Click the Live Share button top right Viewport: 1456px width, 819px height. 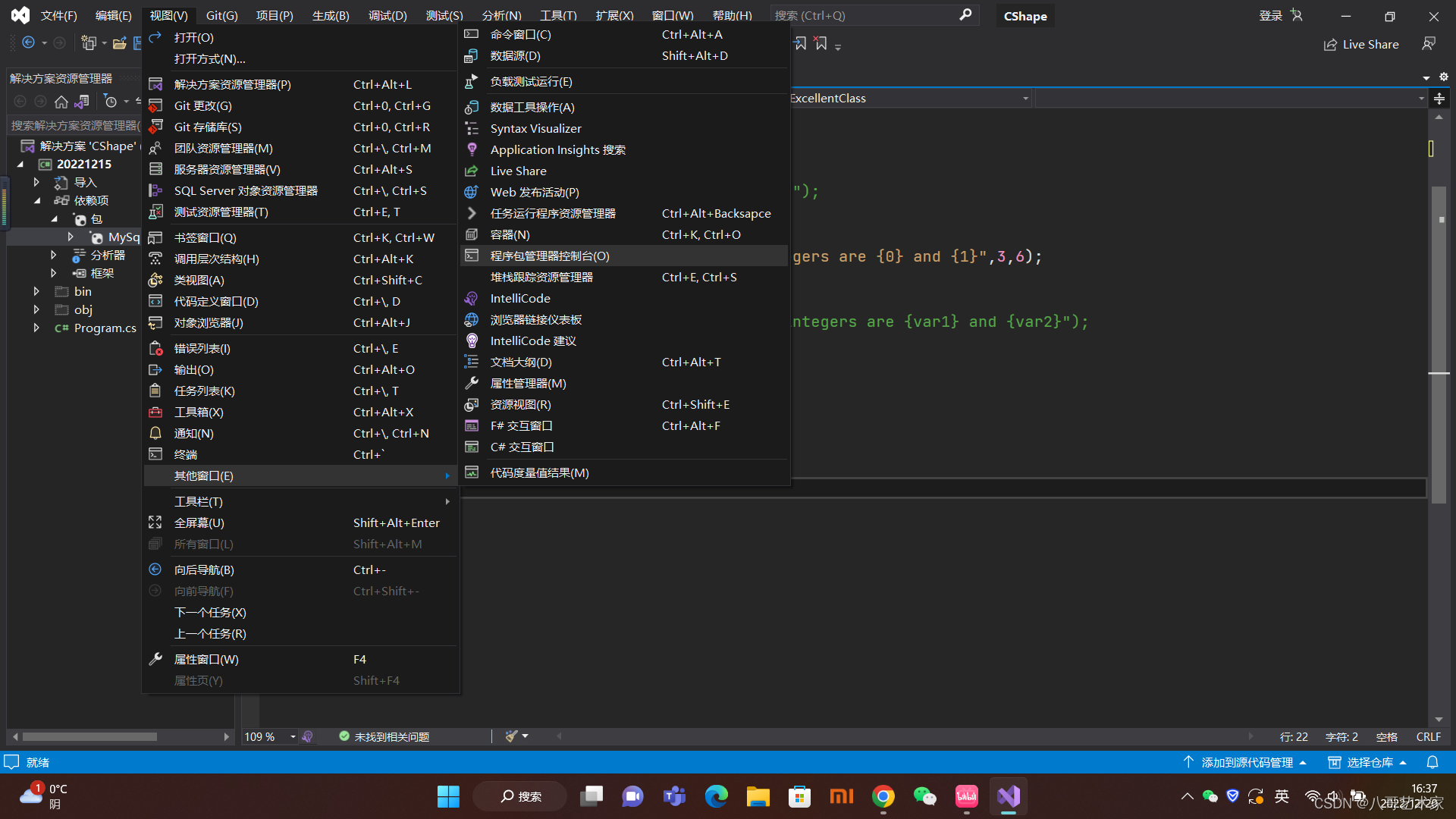point(1362,45)
